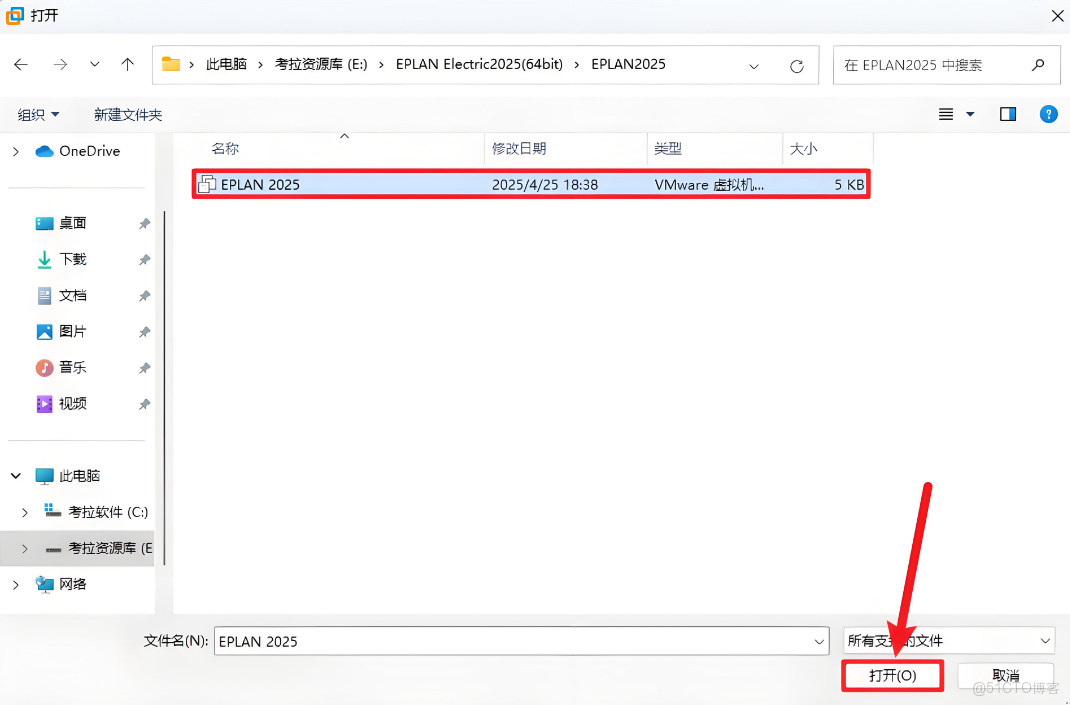The width and height of the screenshot is (1070, 705).
Task: Click inside the EPLAN2025 search box
Action: 940,64
